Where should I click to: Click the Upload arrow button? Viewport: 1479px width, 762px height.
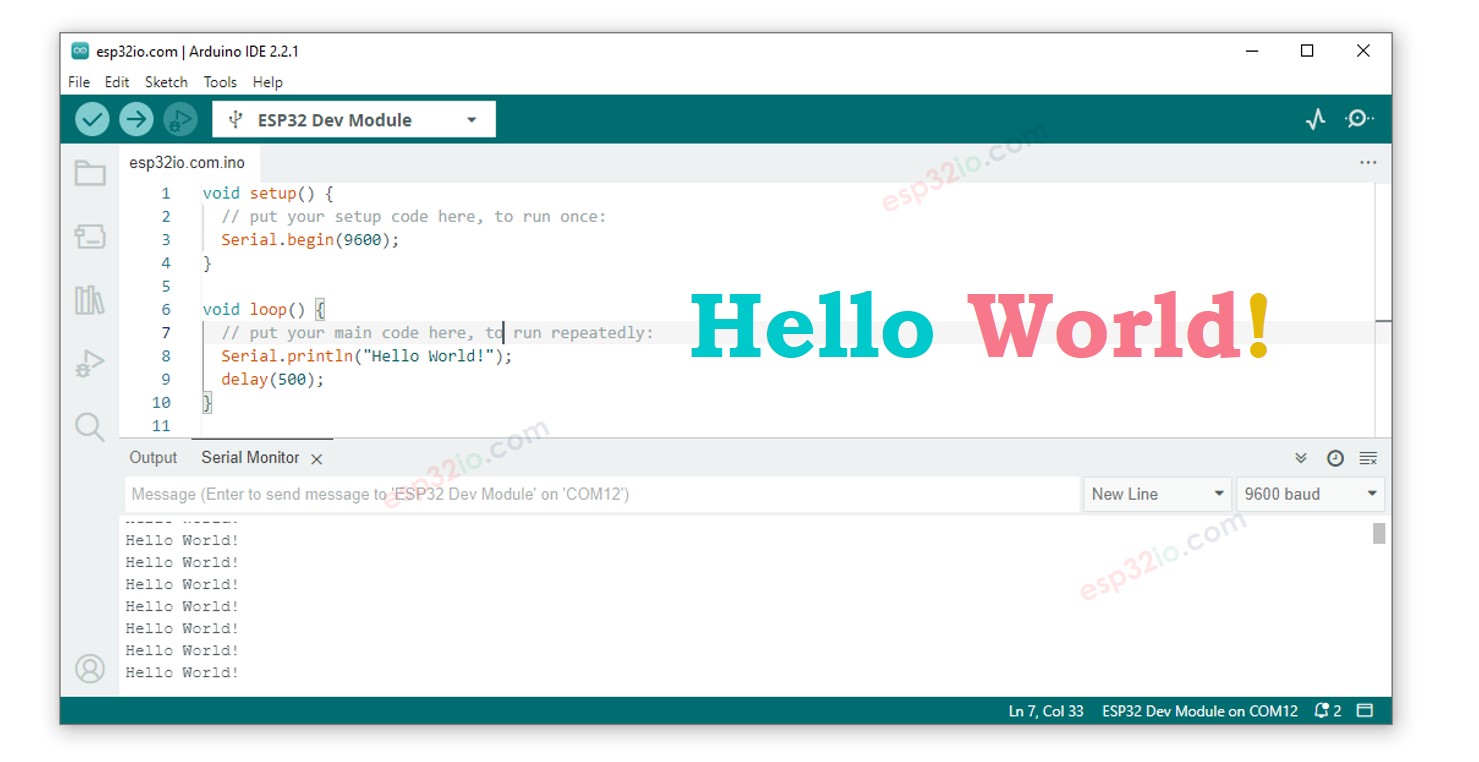(136, 120)
